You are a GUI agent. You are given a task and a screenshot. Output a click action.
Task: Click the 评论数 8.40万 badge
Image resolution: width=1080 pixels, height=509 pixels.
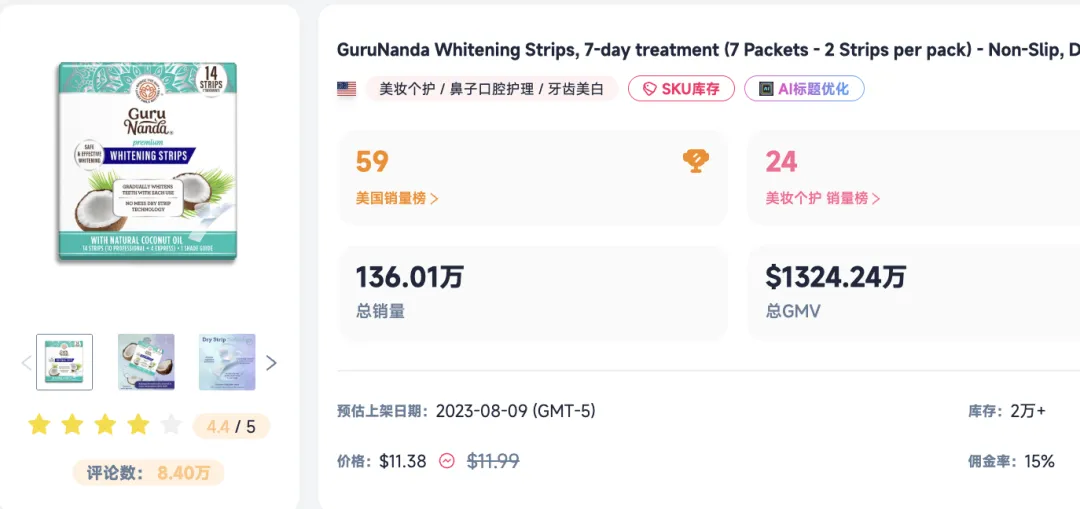pyautogui.click(x=148, y=473)
